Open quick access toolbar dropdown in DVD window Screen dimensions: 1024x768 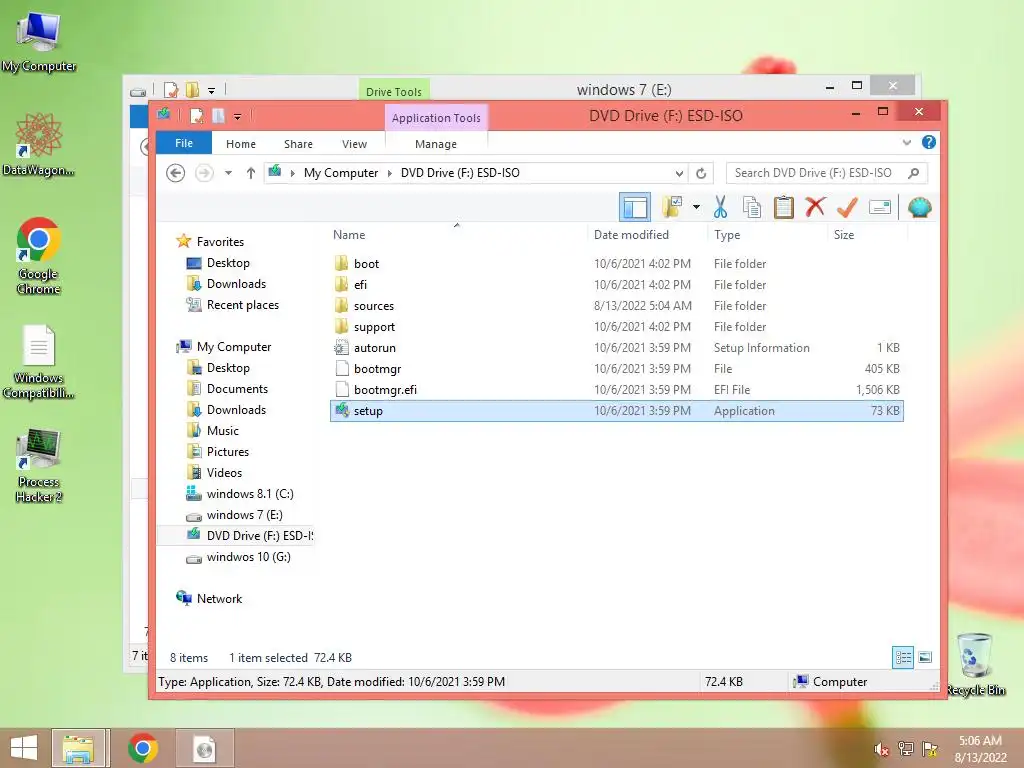237,117
